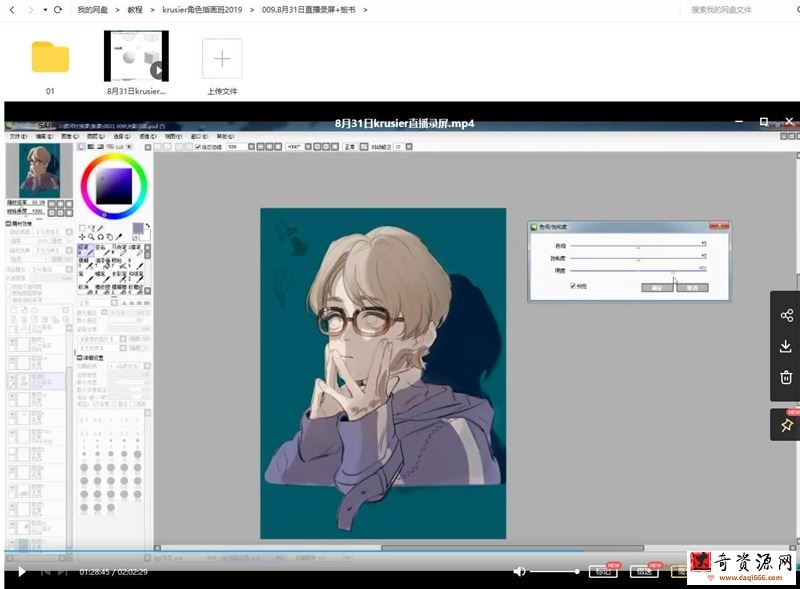The image size is (800, 589).
Task: Click the zoom percentage field in toolbar
Action: [x=235, y=146]
